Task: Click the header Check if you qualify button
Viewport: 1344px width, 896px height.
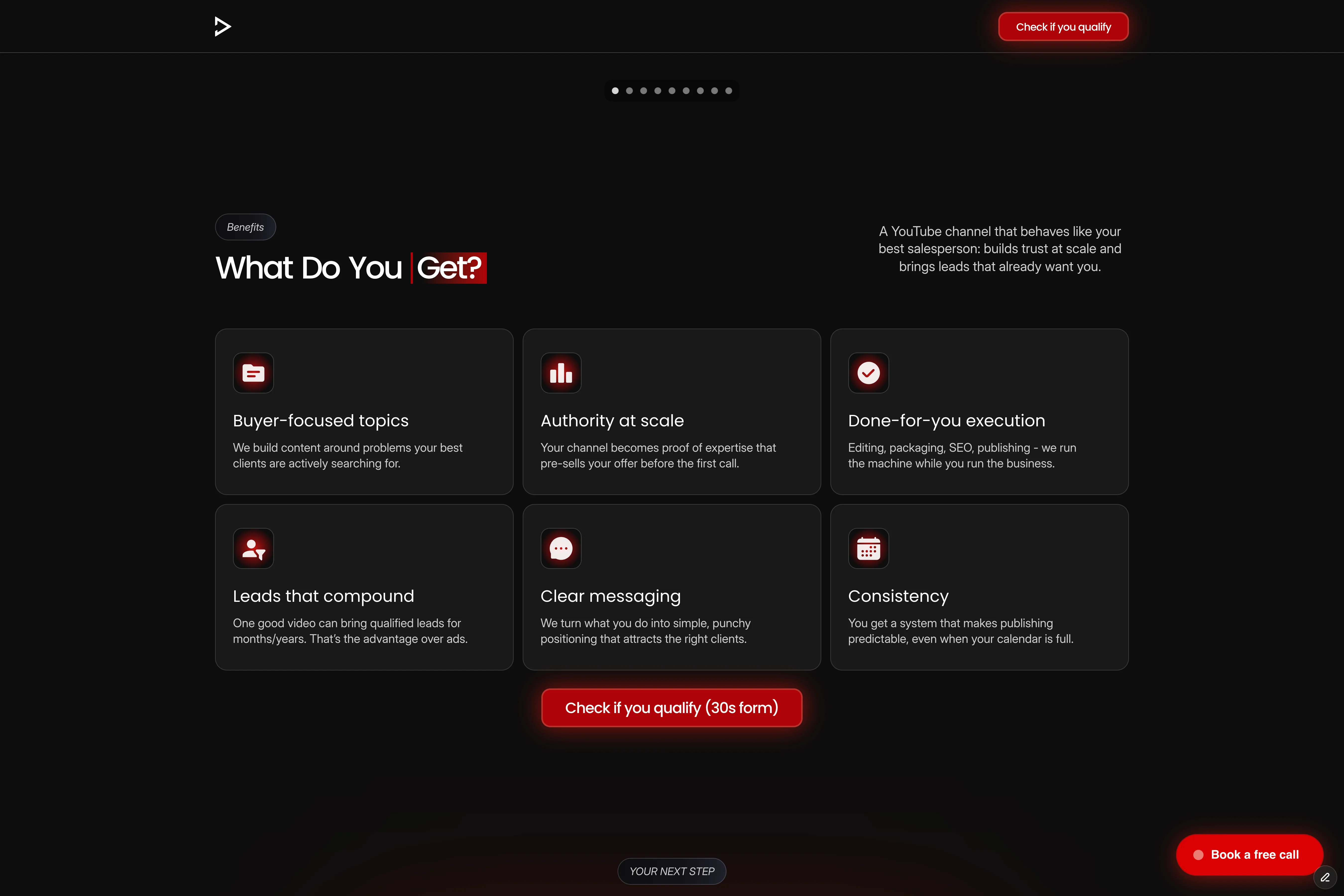Action: point(1064,27)
